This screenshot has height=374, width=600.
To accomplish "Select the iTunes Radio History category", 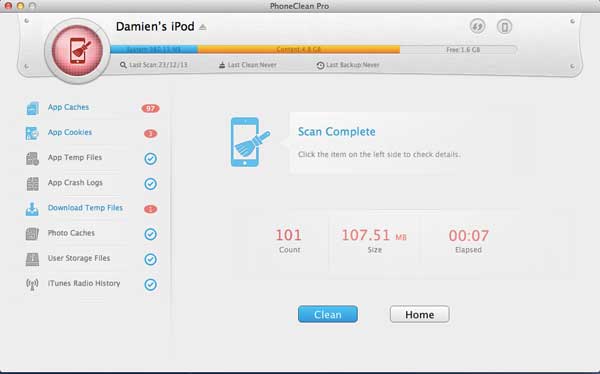I will 84,283.
